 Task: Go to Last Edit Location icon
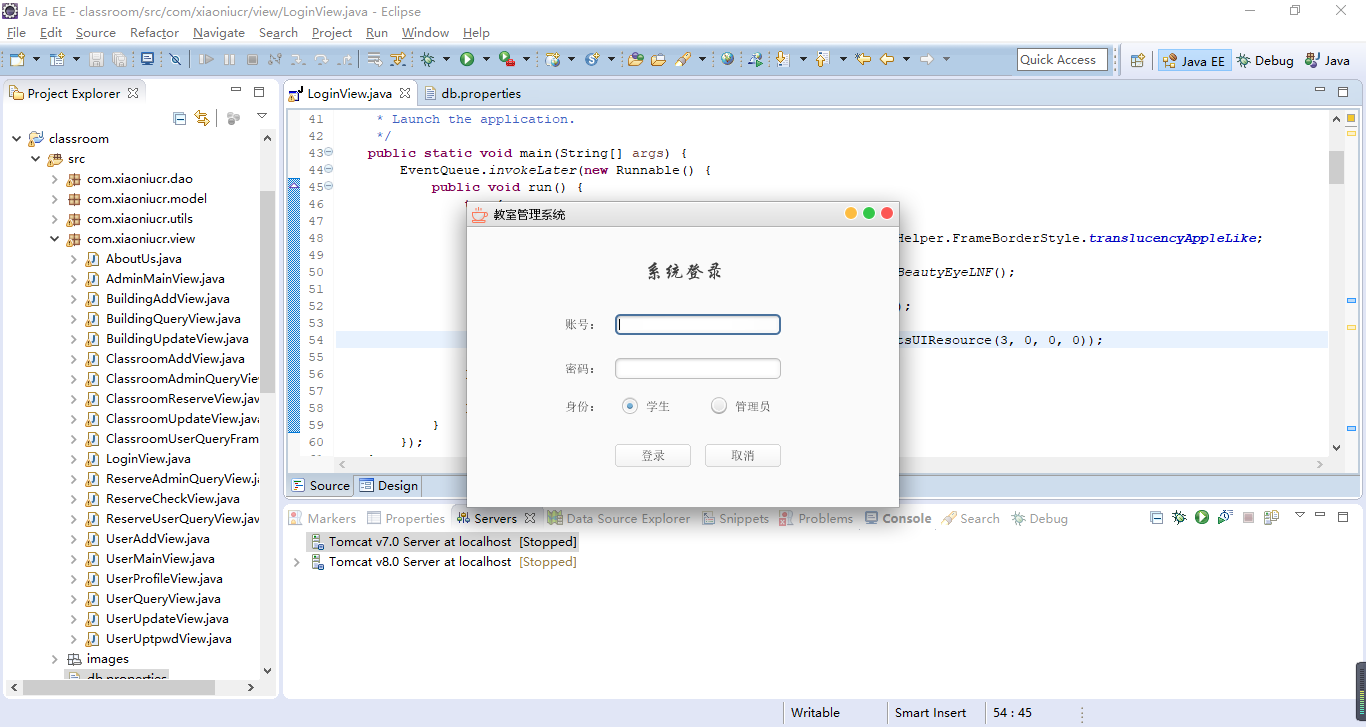coord(863,60)
